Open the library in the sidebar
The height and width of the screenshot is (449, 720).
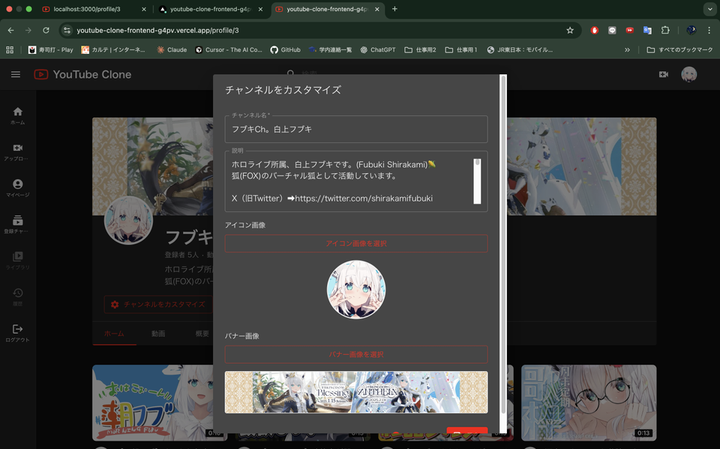pos(17,260)
